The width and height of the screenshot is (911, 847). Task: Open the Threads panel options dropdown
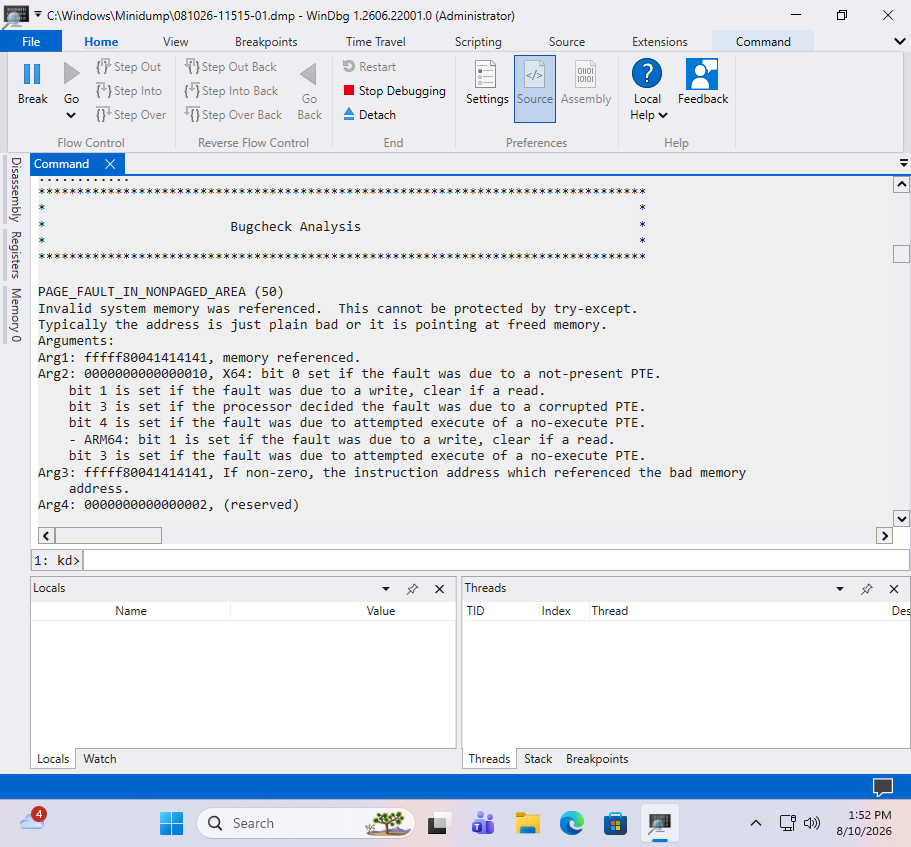point(840,588)
